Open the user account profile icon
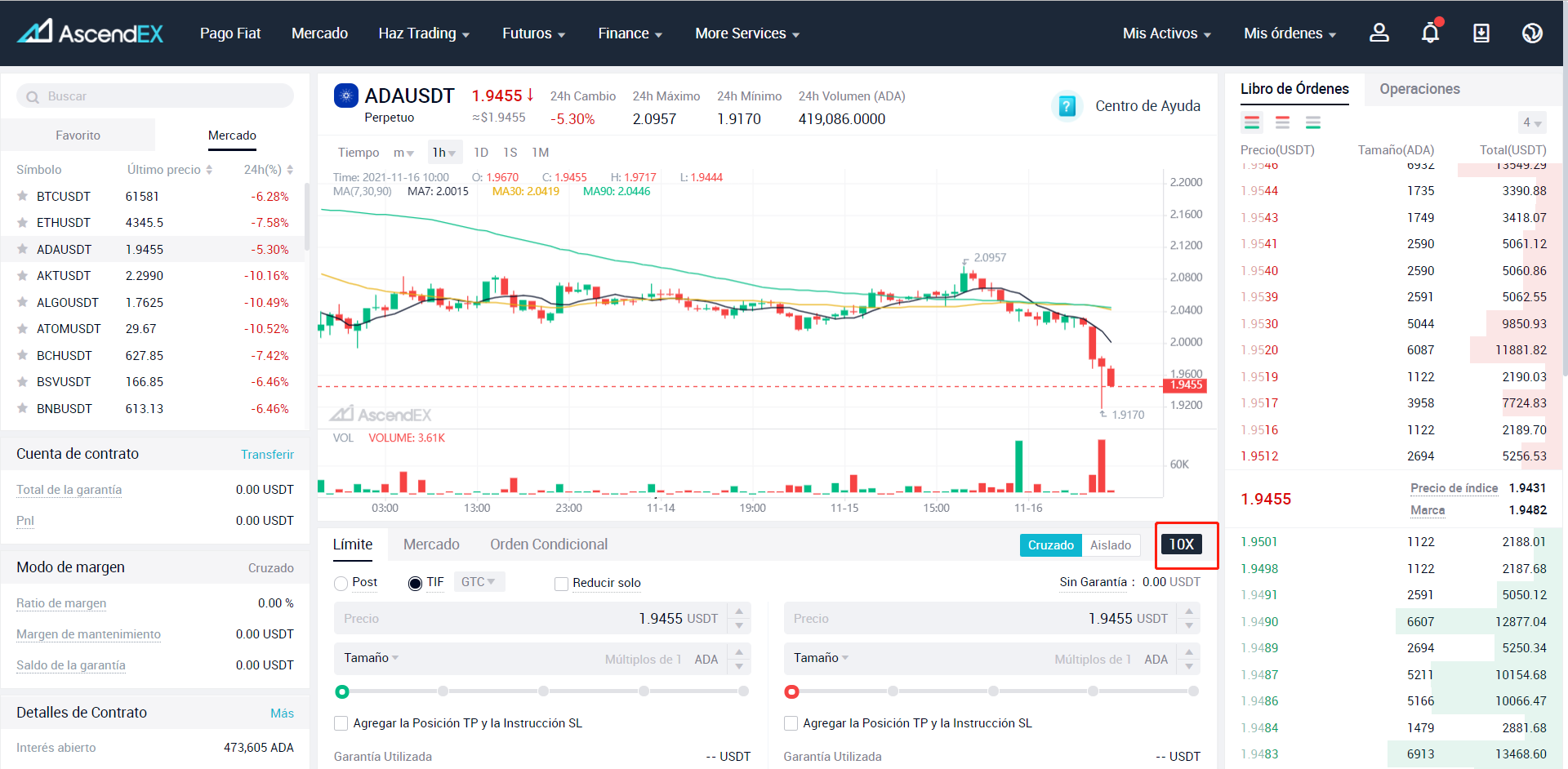This screenshot has width=1568, height=769. (x=1379, y=33)
